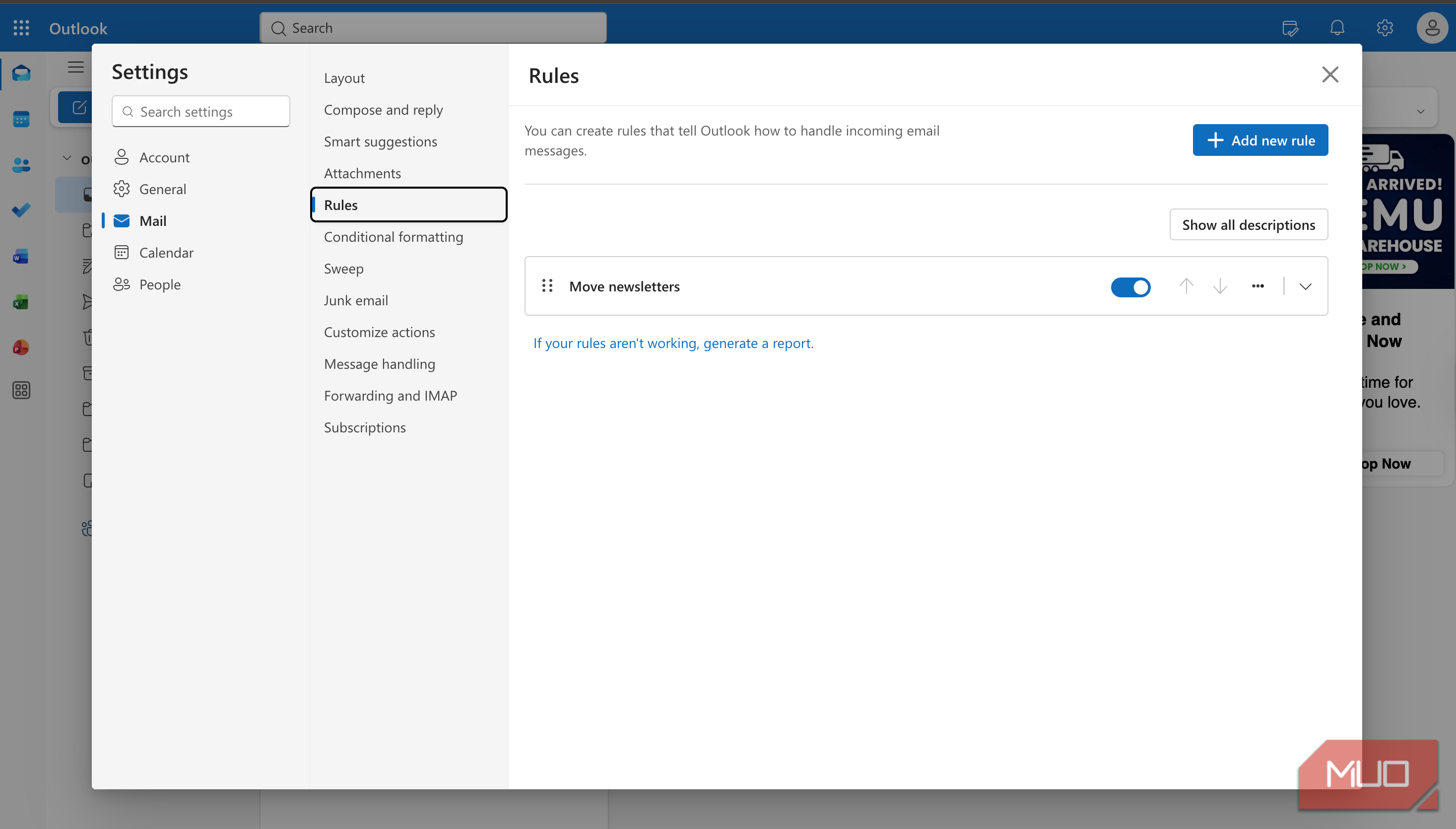Move the newsletters rule up
This screenshot has height=829, width=1456.
pyautogui.click(x=1186, y=286)
